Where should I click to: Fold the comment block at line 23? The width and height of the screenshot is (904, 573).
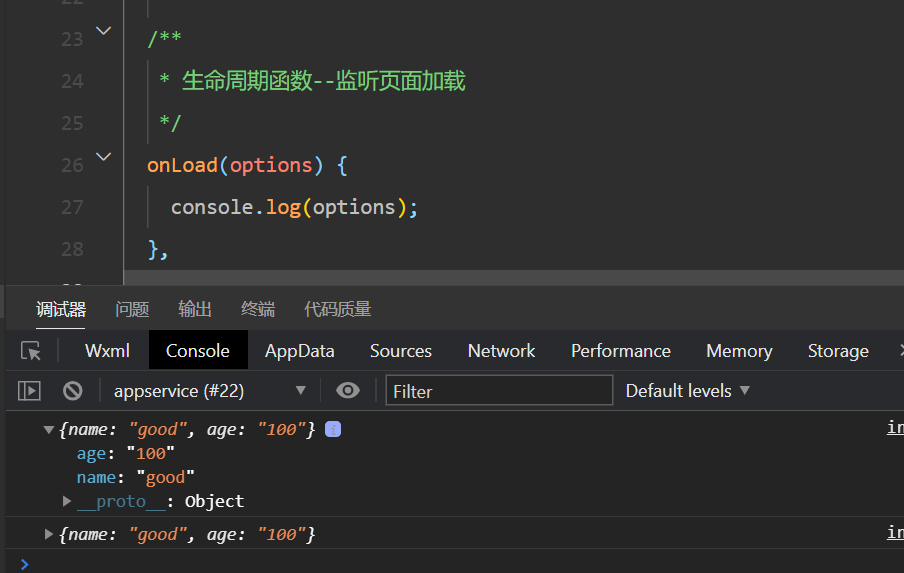(x=103, y=31)
